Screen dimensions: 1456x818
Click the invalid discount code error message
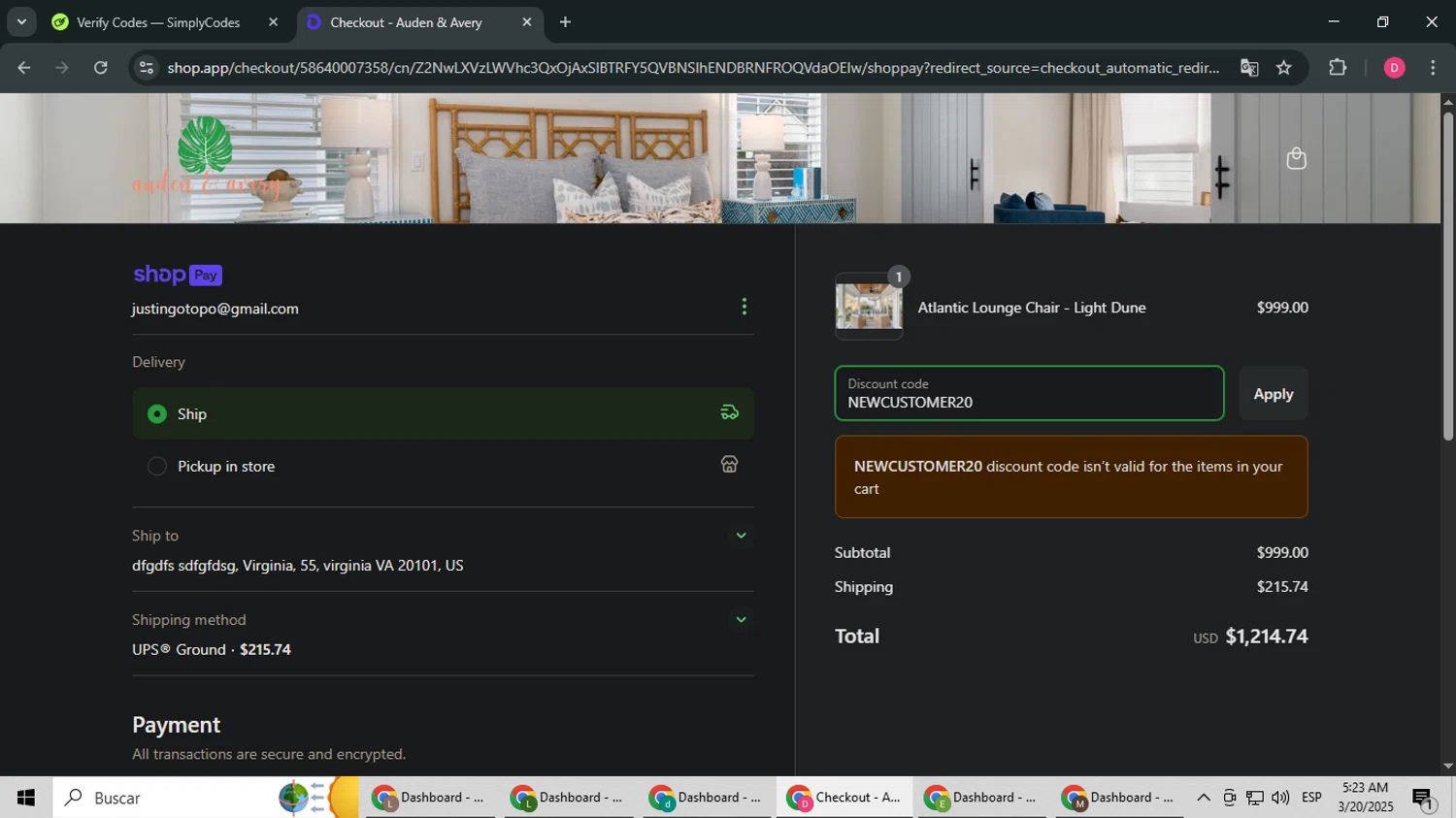coord(1071,477)
